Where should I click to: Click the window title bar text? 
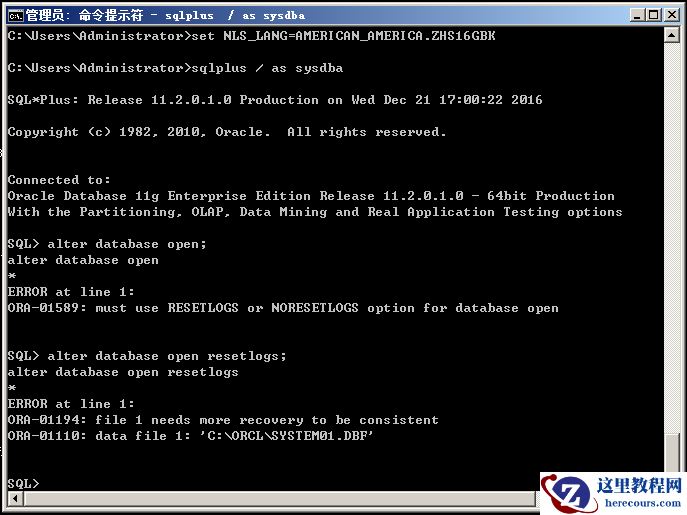point(166,16)
